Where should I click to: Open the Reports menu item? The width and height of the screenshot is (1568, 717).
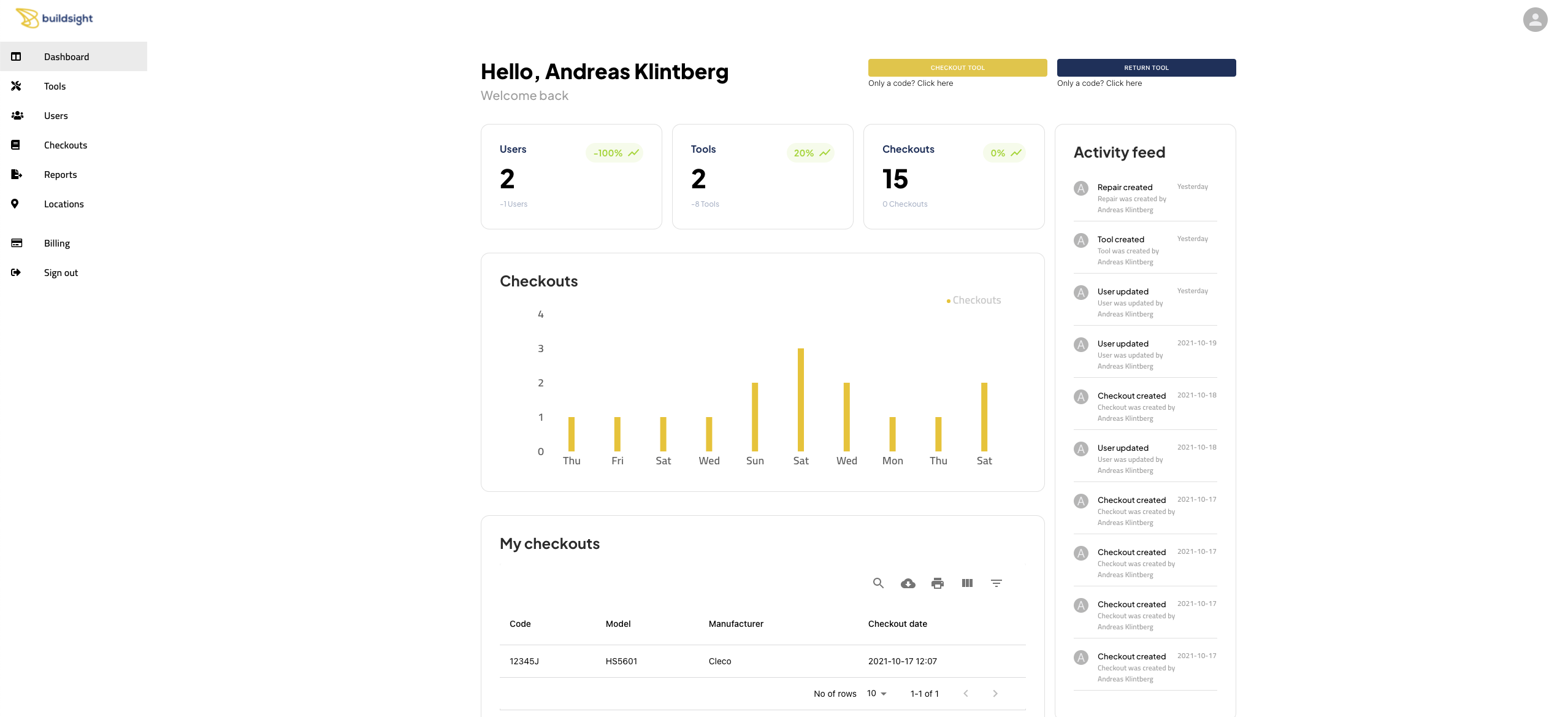coord(60,175)
